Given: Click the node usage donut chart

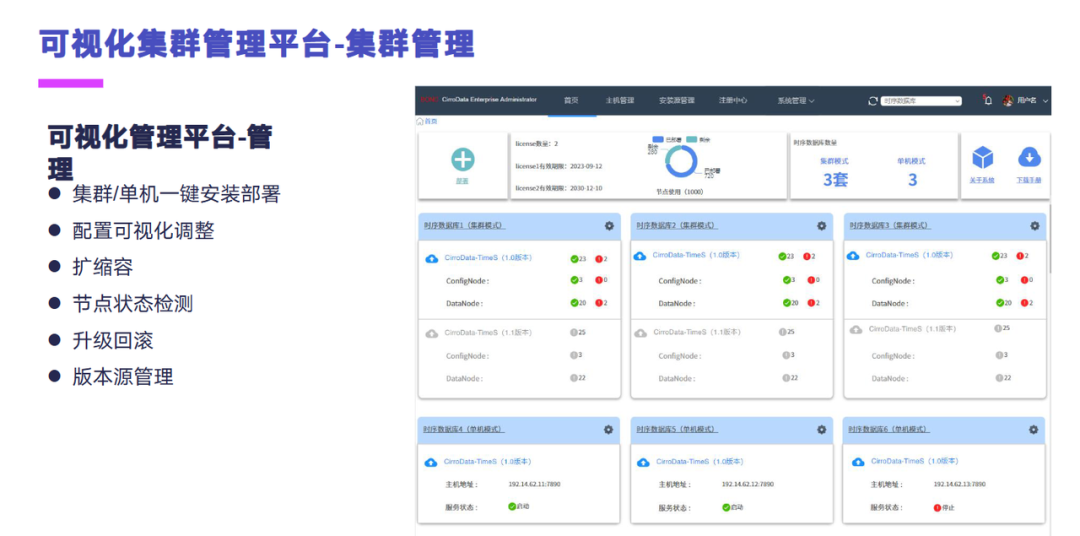Looking at the screenshot, I should (x=681, y=162).
